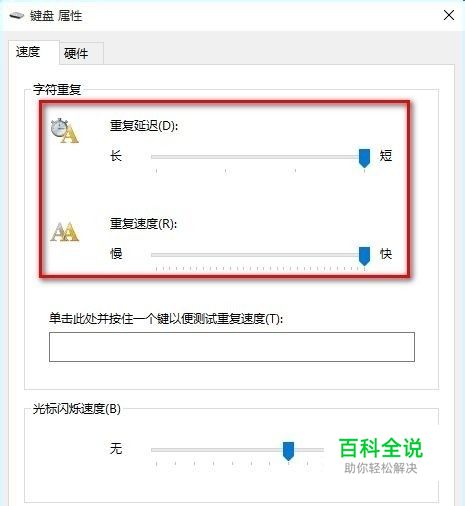
Task: Click the 百科全说 watermark logo
Action: 381,456
